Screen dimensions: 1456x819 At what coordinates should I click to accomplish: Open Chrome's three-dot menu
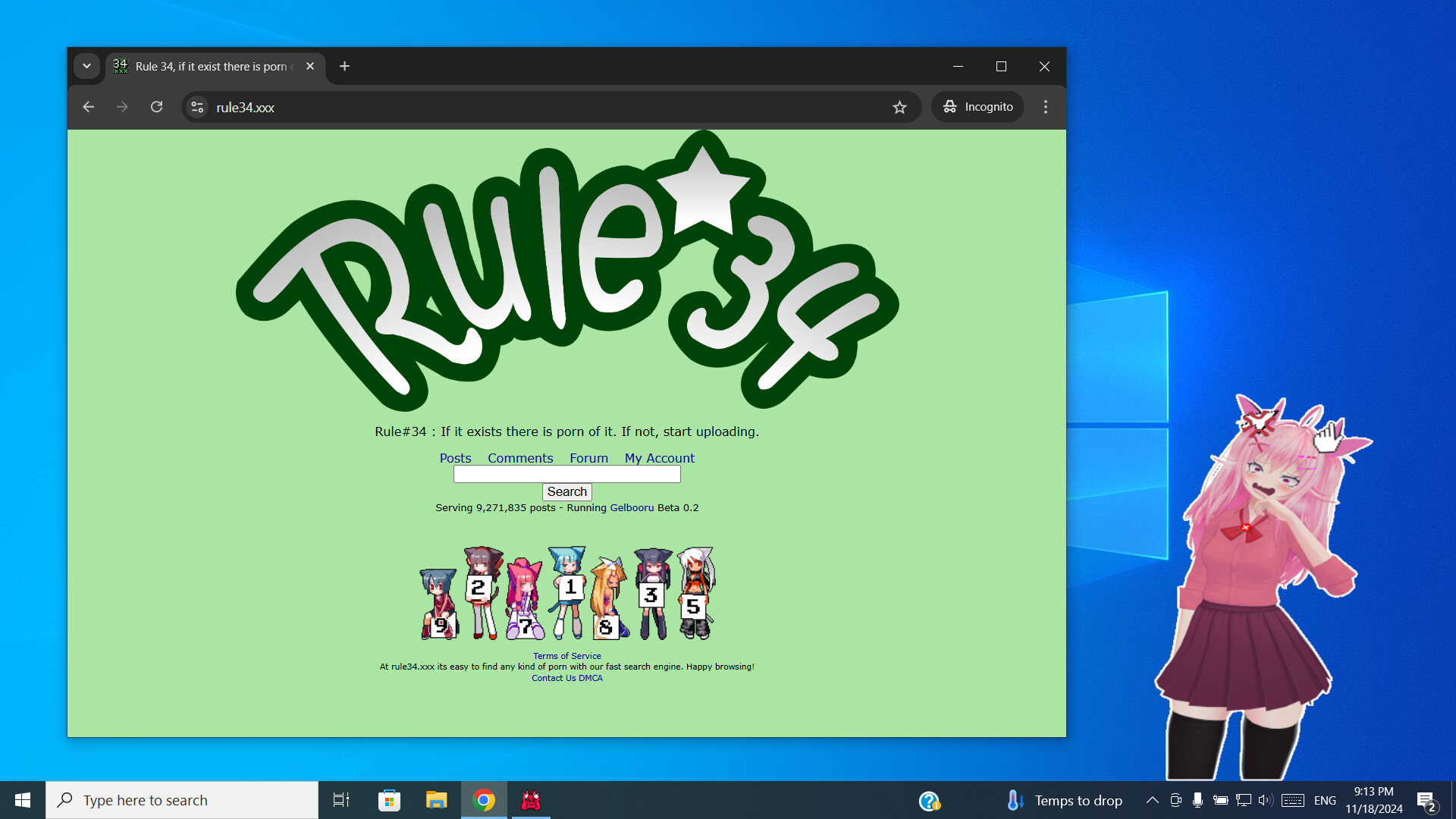click(1045, 107)
